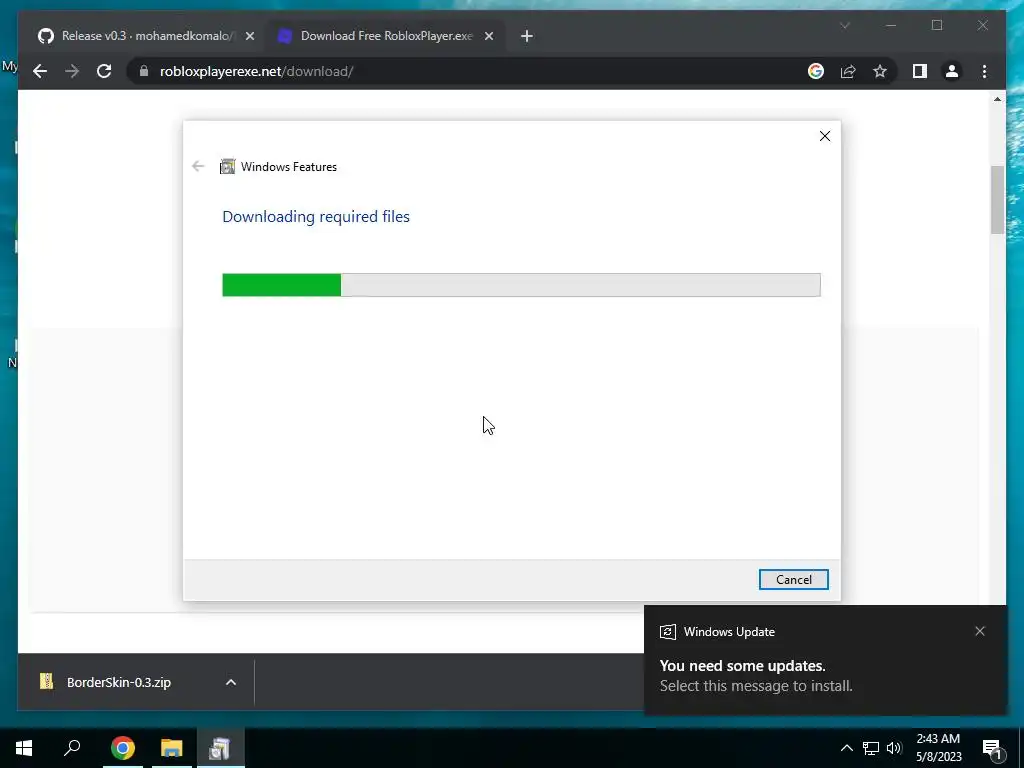Open taskbar search
Viewport: 1024px width, 768px height.
(72, 748)
